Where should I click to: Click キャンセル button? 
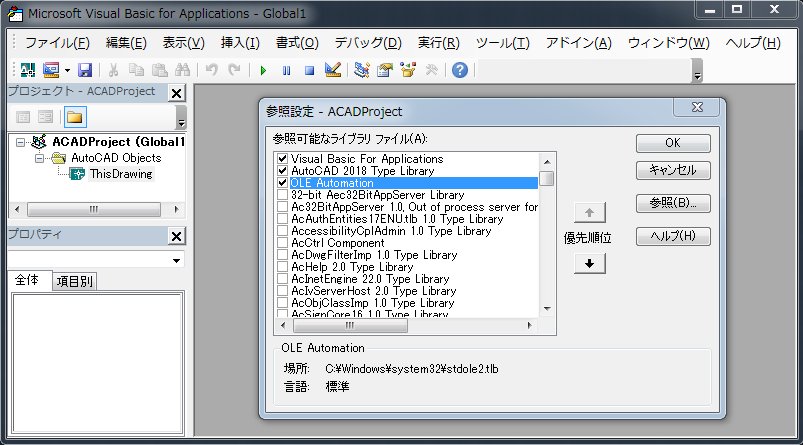673,170
